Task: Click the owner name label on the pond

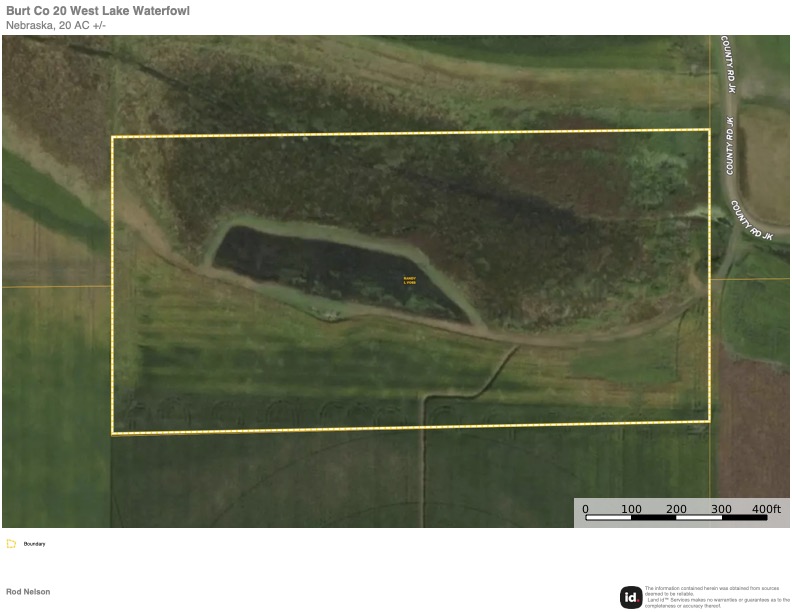Action: [x=409, y=281]
